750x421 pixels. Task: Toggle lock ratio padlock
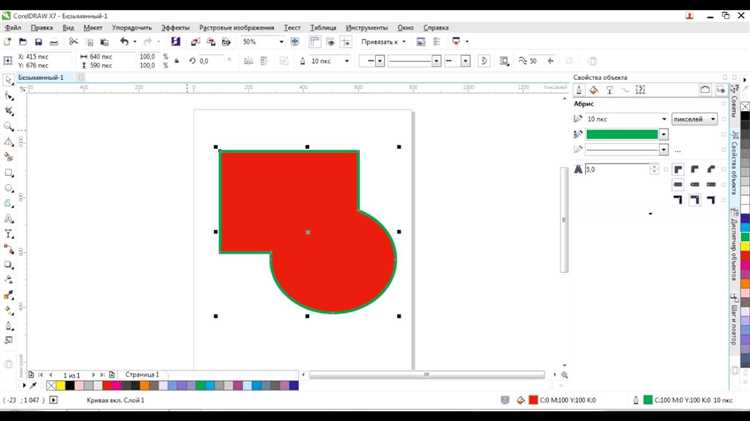[176, 61]
